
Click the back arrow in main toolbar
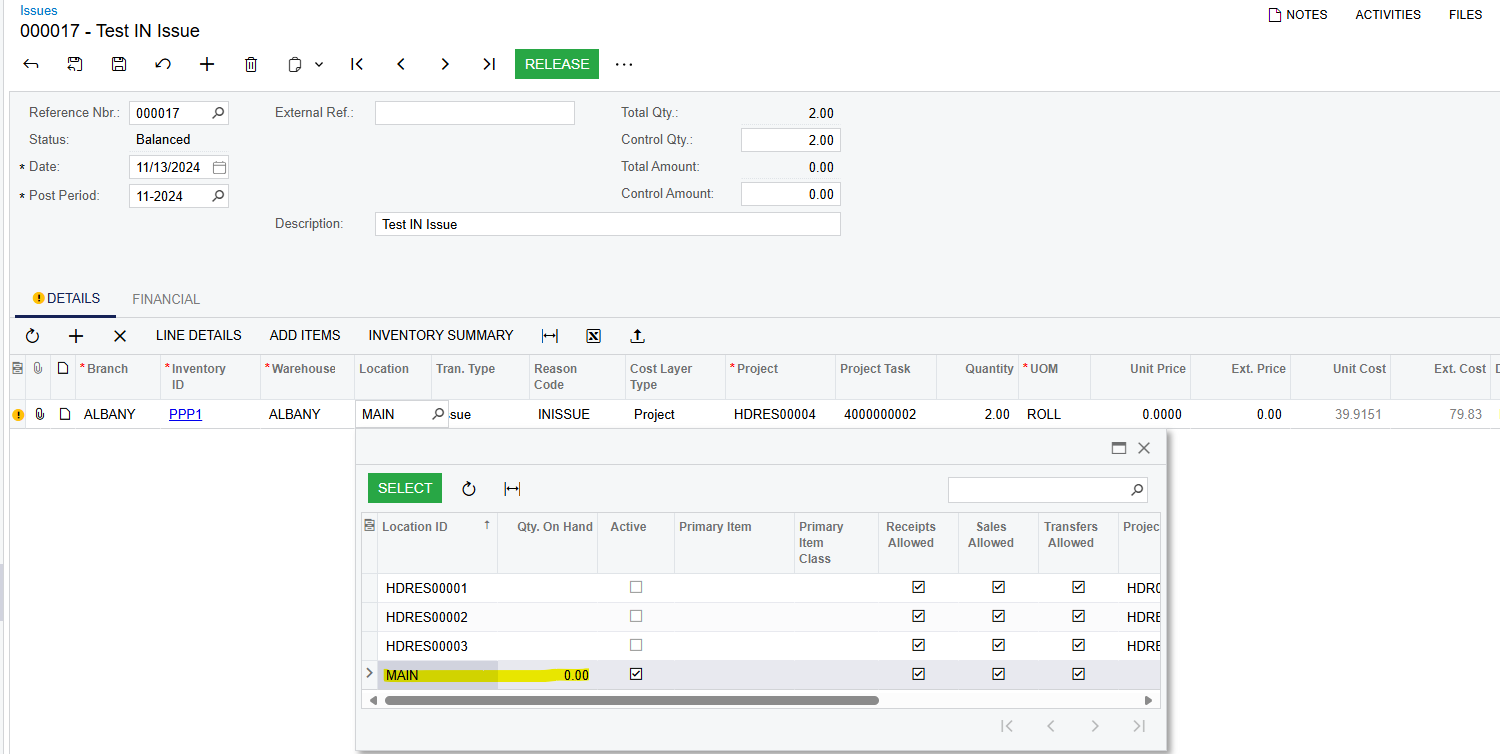coord(31,64)
